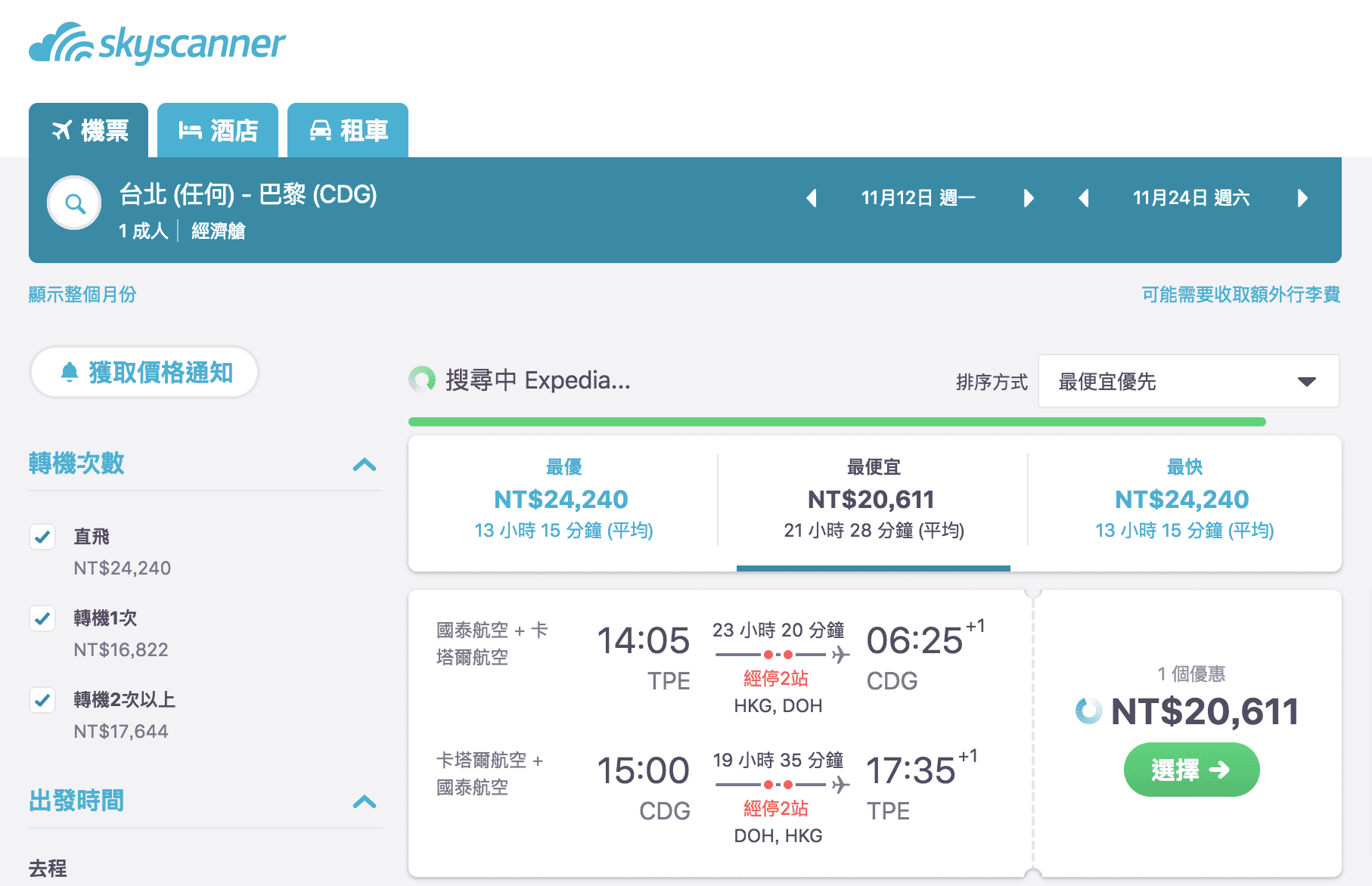Click the NT$16,822 one-stop price

tap(121, 649)
